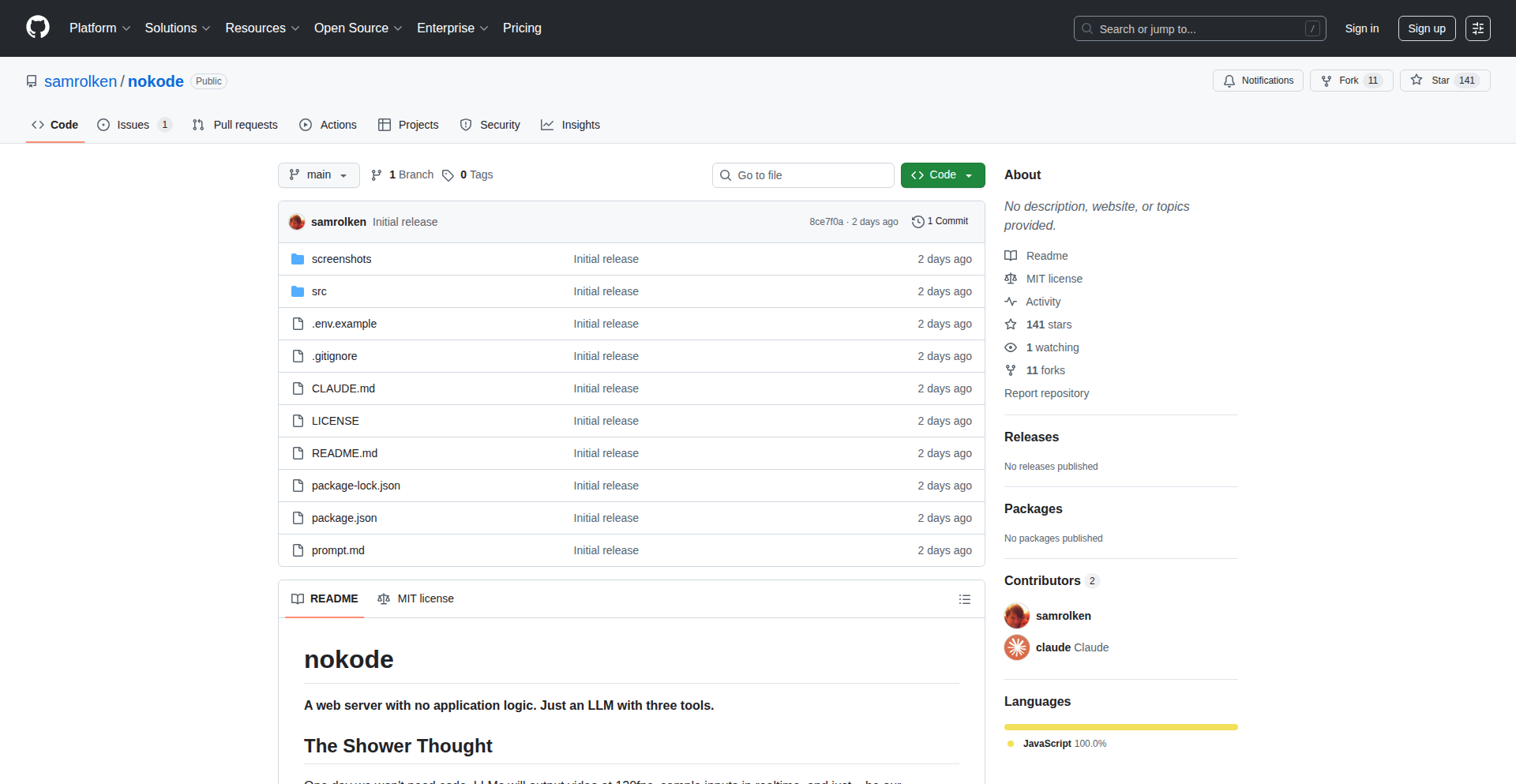Click the commit history clock icon
Image resolution: width=1516 pixels, height=784 pixels.
tap(917, 222)
